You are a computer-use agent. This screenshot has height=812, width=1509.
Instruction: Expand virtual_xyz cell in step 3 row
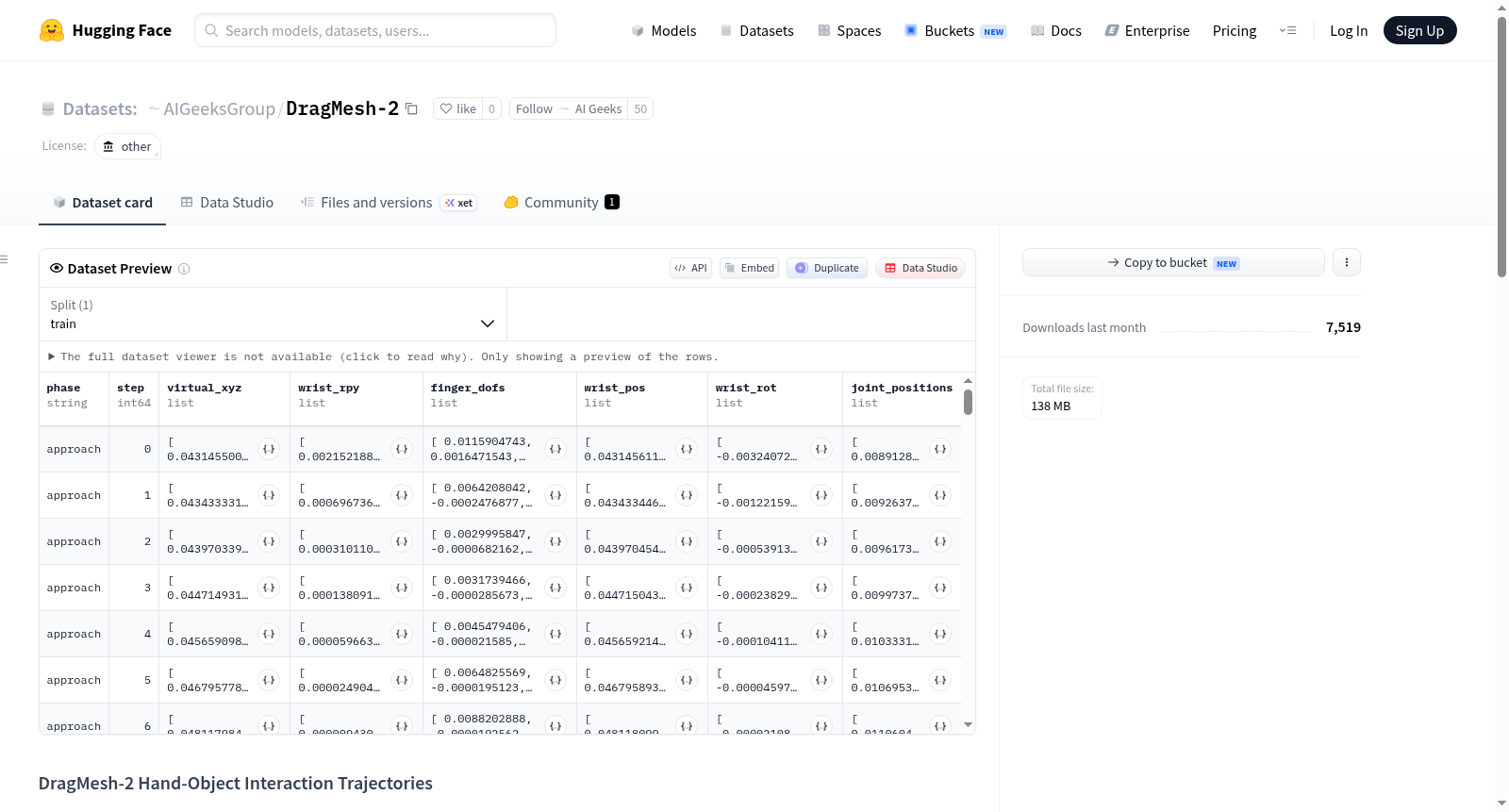(x=269, y=588)
